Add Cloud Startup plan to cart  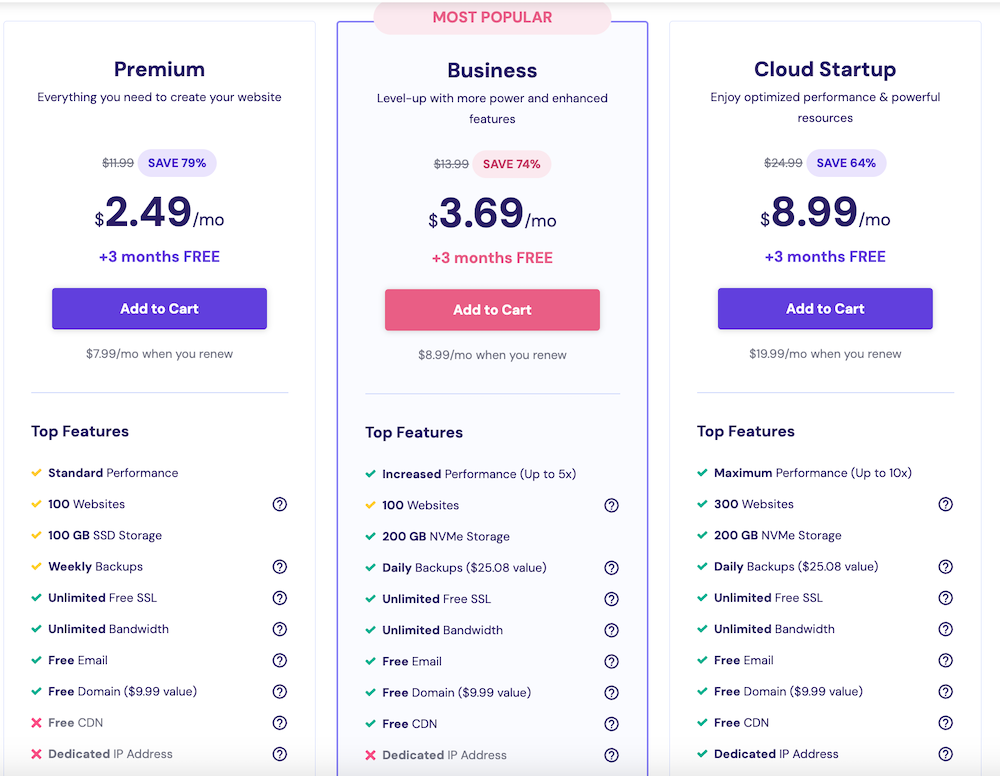pyautogui.click(x=825, y=309)
